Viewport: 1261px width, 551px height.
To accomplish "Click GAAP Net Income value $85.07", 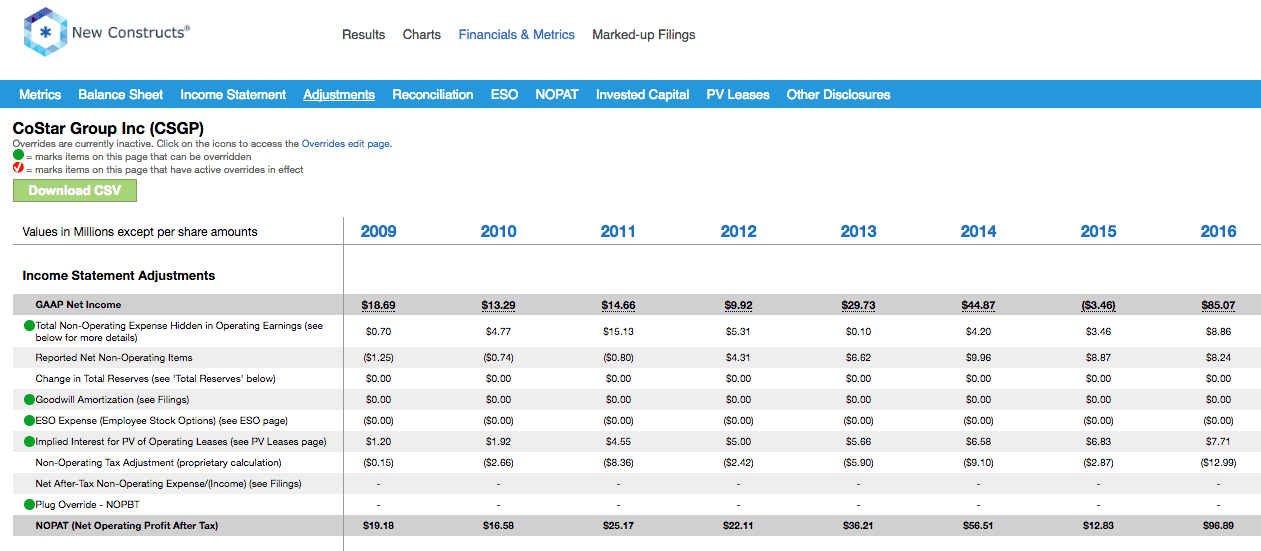I will (x=1218, y=305).
